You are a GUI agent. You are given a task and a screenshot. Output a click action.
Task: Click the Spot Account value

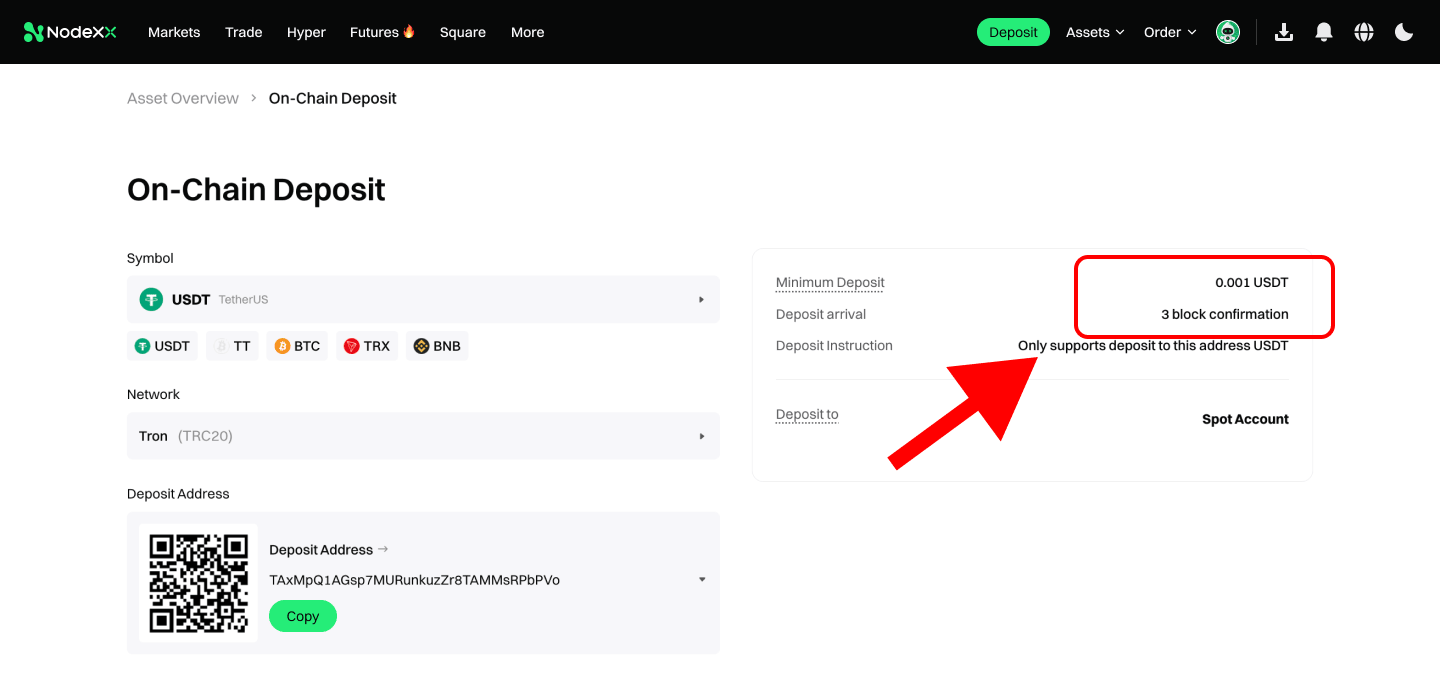pos(1245,419)
